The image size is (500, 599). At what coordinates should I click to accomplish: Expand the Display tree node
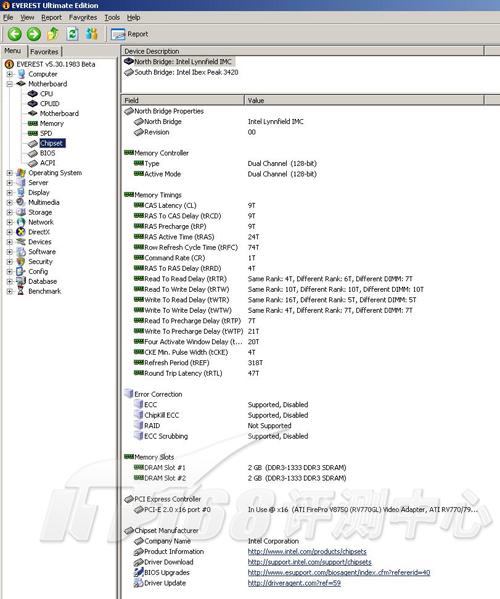point(10,193)
